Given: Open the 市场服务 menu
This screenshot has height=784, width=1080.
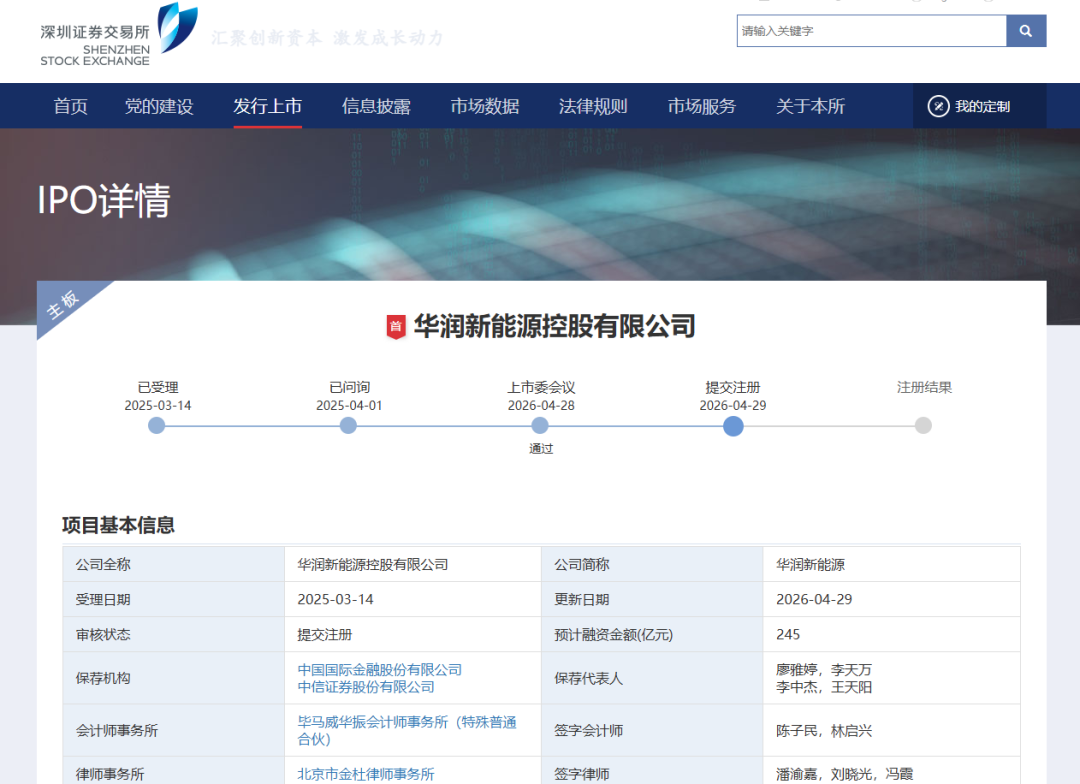Looking at the screenshot, I should click(702, 106).
